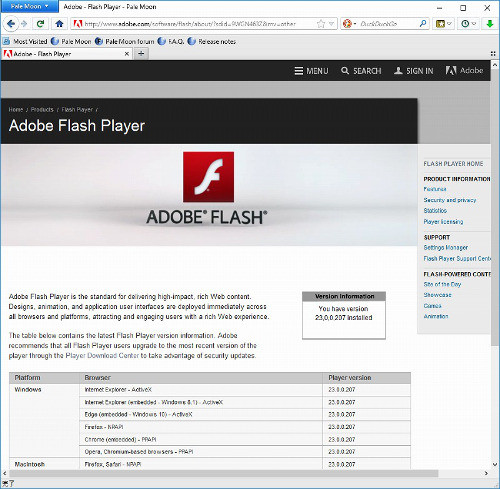Show the list of all tabs

tap(493, 54)
